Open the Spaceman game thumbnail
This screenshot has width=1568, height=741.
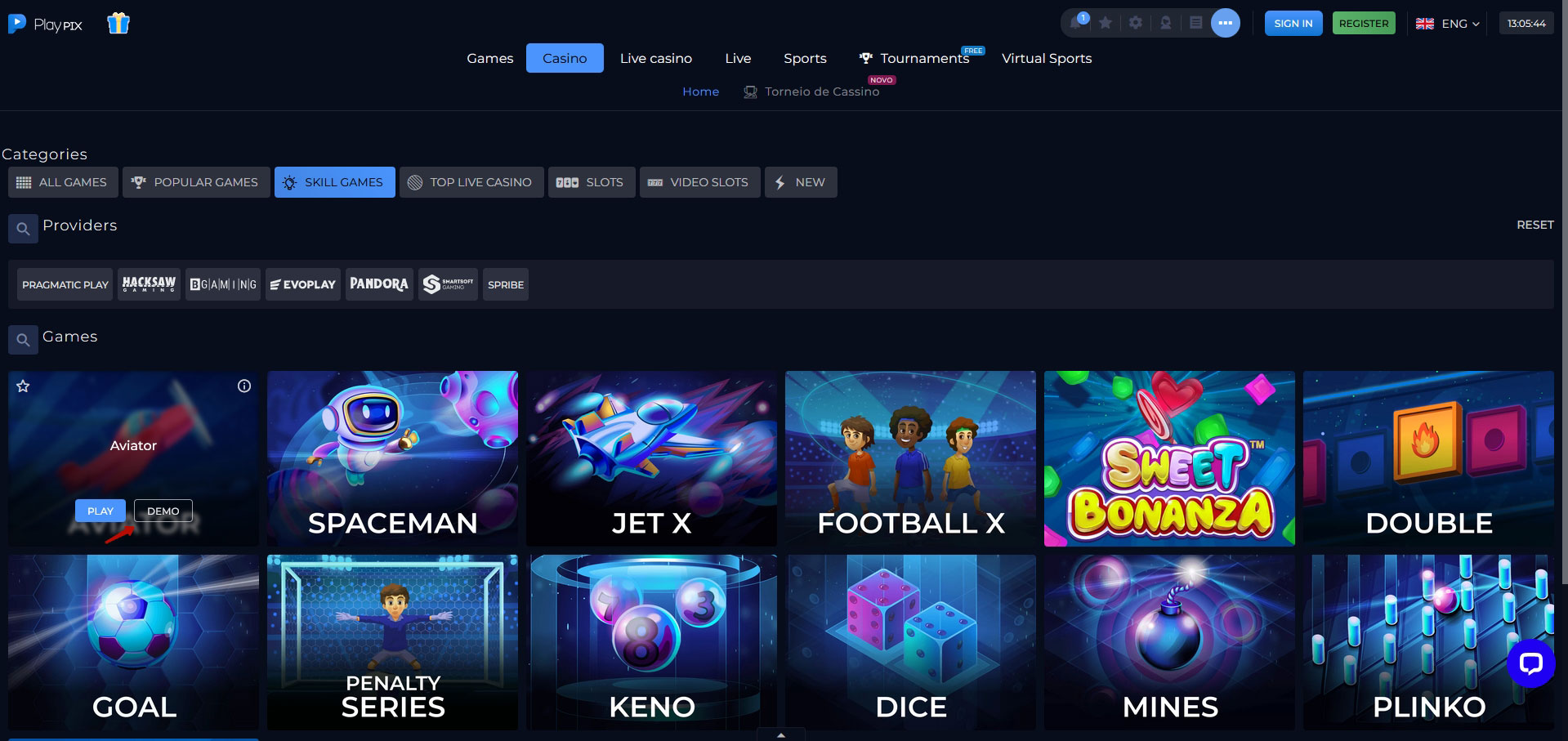coord(392,458)
